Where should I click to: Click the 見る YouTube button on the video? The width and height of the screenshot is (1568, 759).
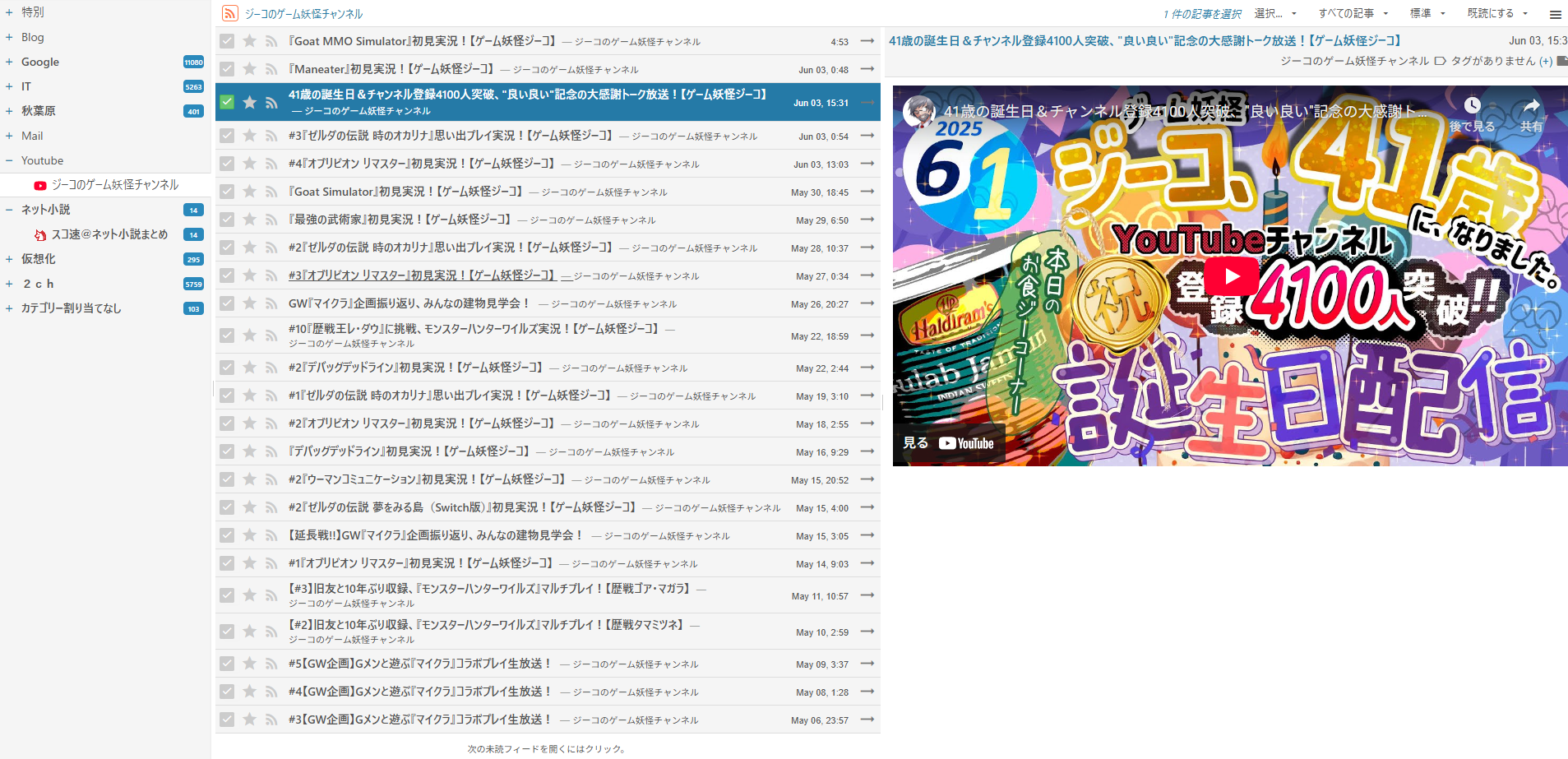click(949, 443)
